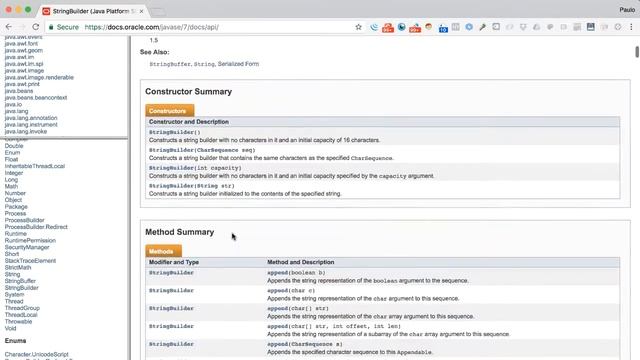This screenshot has width=640, height=360.
Task: Open the Enum class in the class list
Action: pyautogui.click(x=12, y=153)
